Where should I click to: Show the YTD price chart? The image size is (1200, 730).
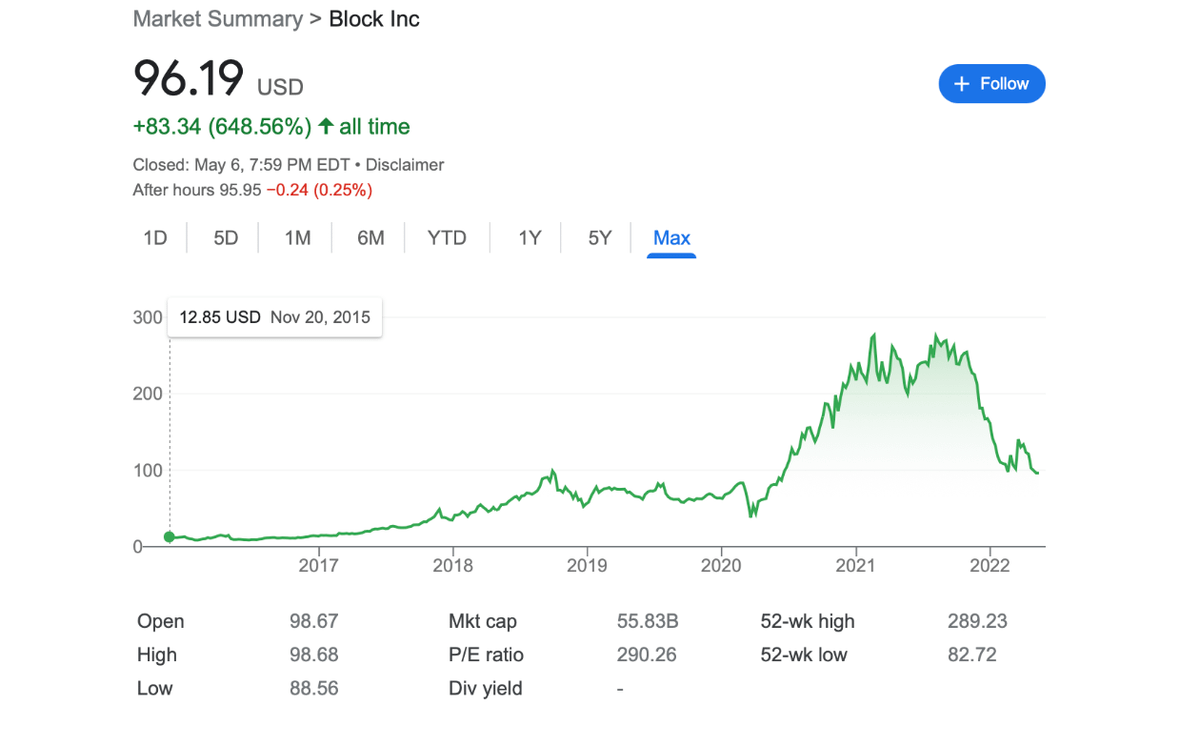click(x=447, y=238)
